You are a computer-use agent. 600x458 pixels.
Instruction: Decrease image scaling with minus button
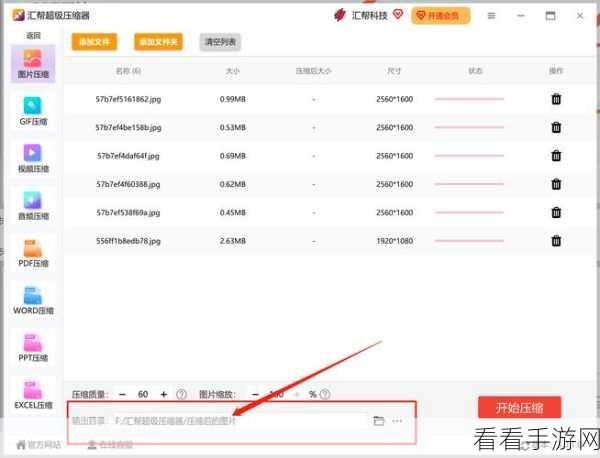click(256, 394)
